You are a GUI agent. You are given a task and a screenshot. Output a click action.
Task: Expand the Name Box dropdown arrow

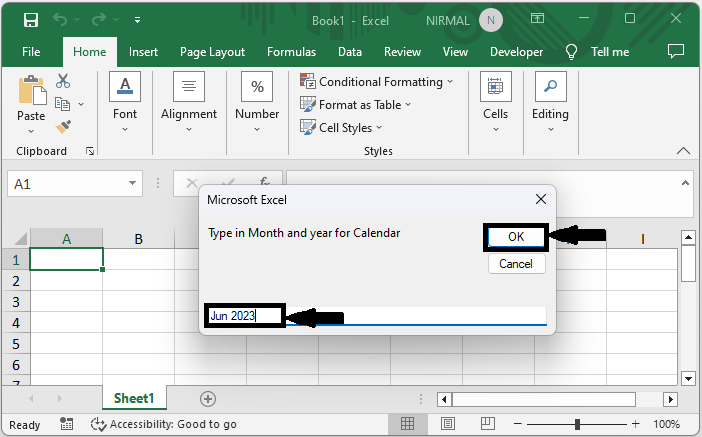point(133,183)
